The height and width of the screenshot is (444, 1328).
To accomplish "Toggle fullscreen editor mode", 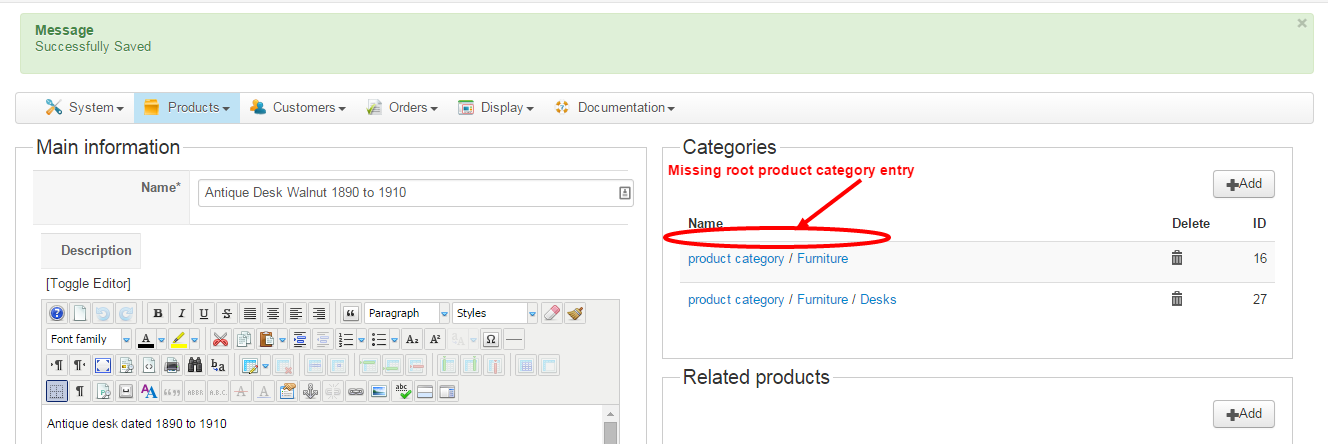I will click(102, 365).
